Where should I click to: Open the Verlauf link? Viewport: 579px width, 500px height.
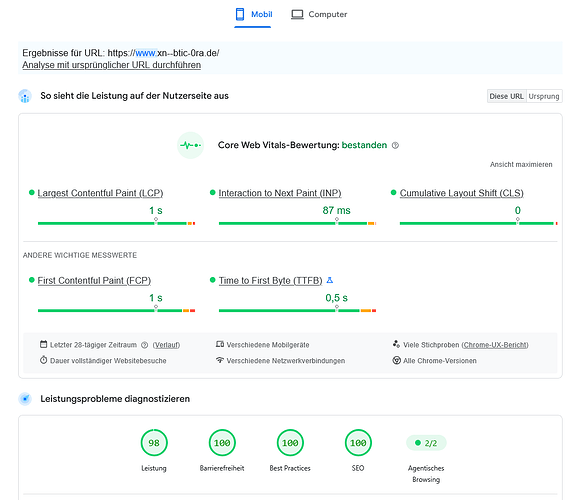point(166,345)
